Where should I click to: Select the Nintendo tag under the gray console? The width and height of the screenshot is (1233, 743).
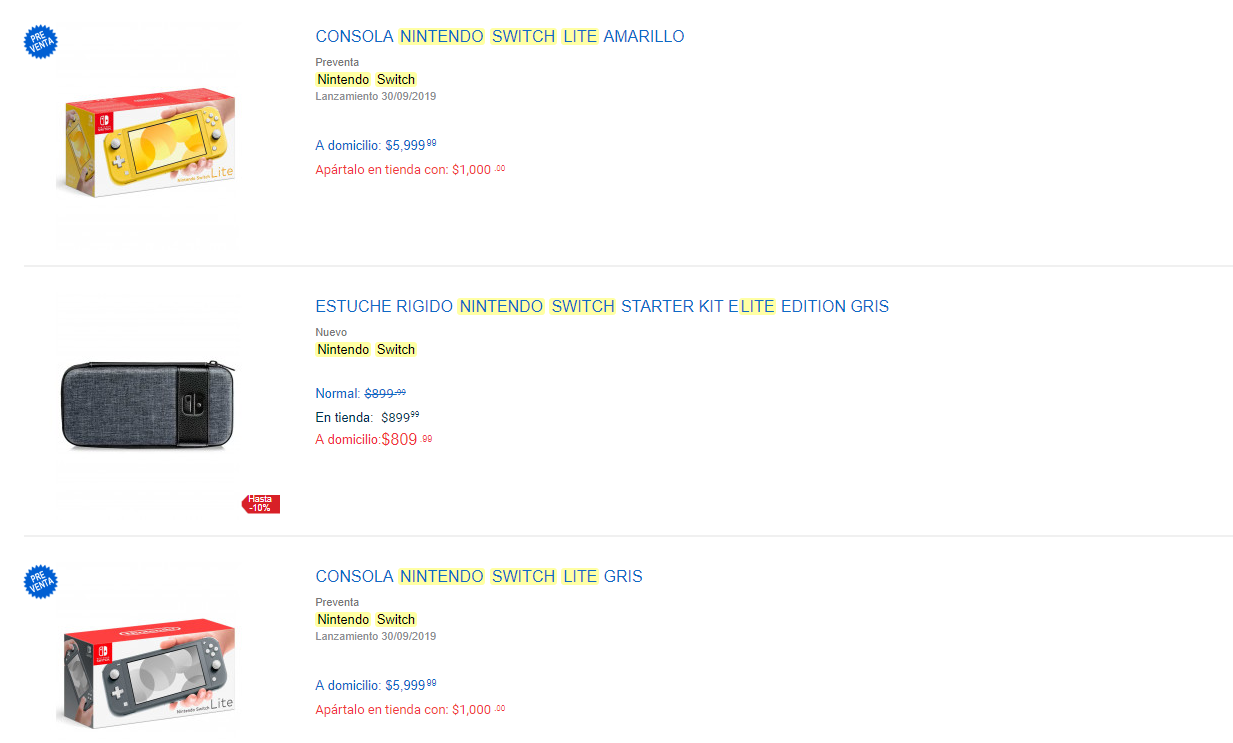click(343, 619)
